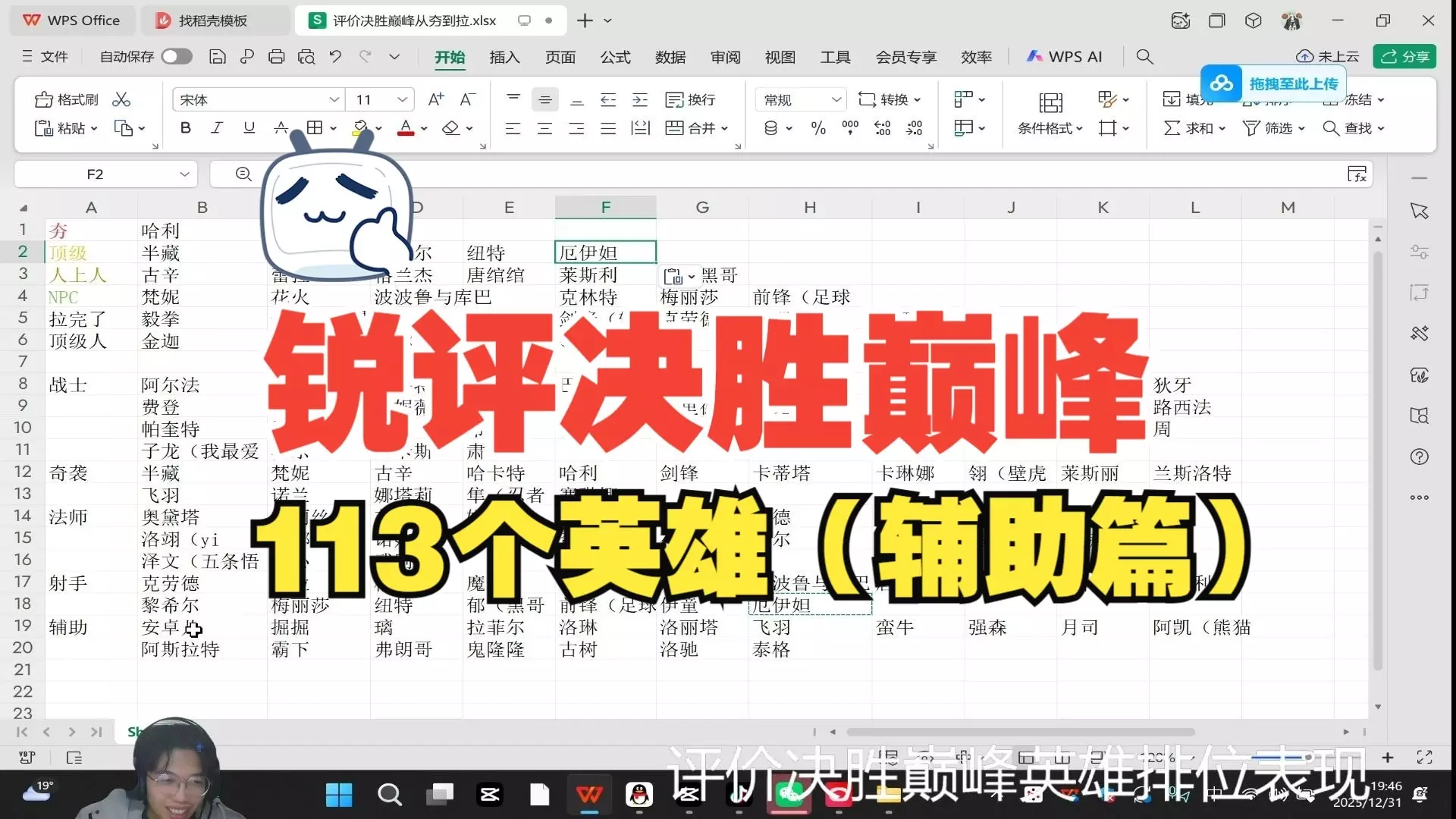Switch to the 插入 ribbon tab
The width and height of the screenshot is (1456, 819).
coord(504,57)
